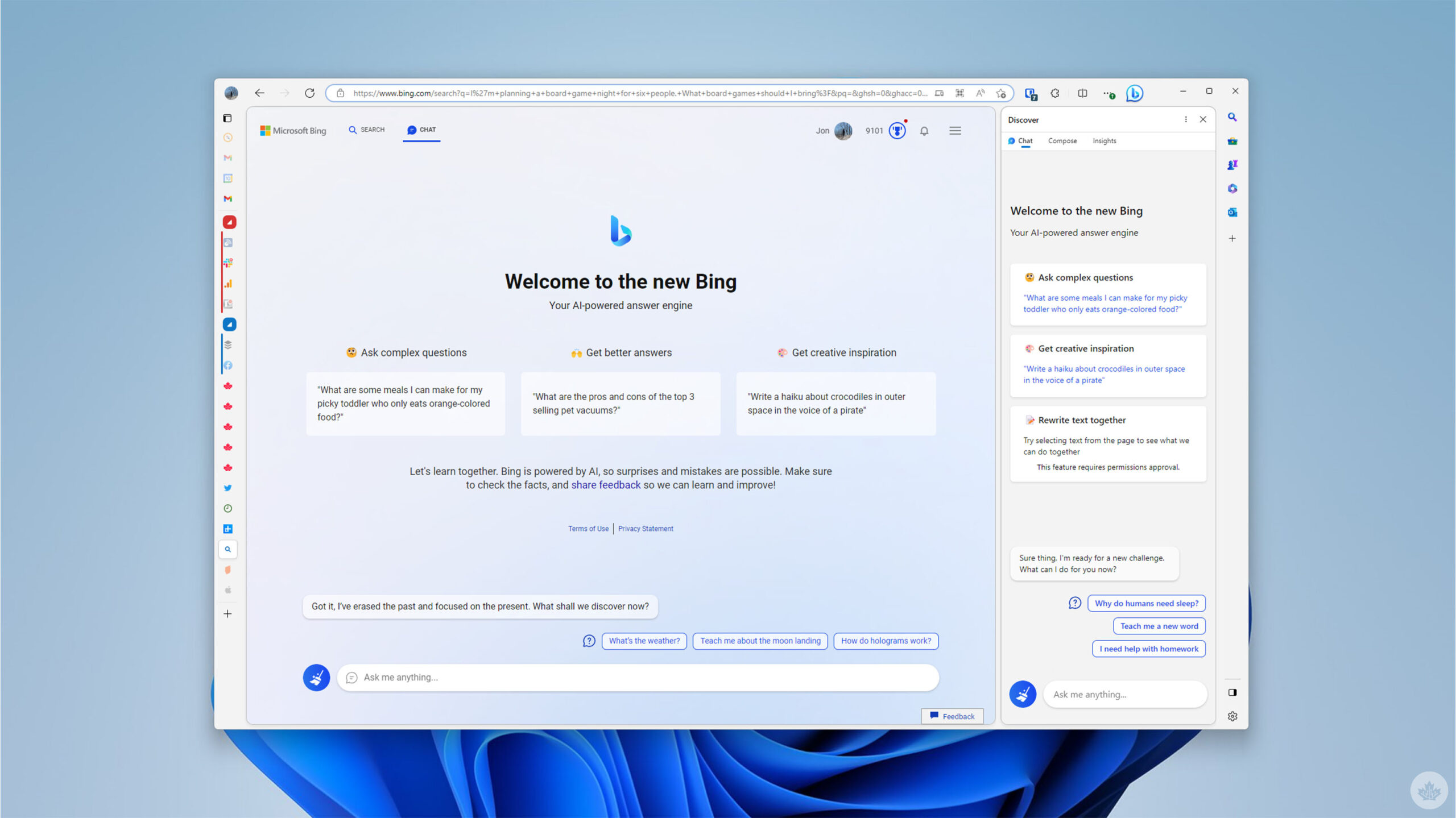
Task: Toggle the split screen icon in toolbar
Action: 1082,93
